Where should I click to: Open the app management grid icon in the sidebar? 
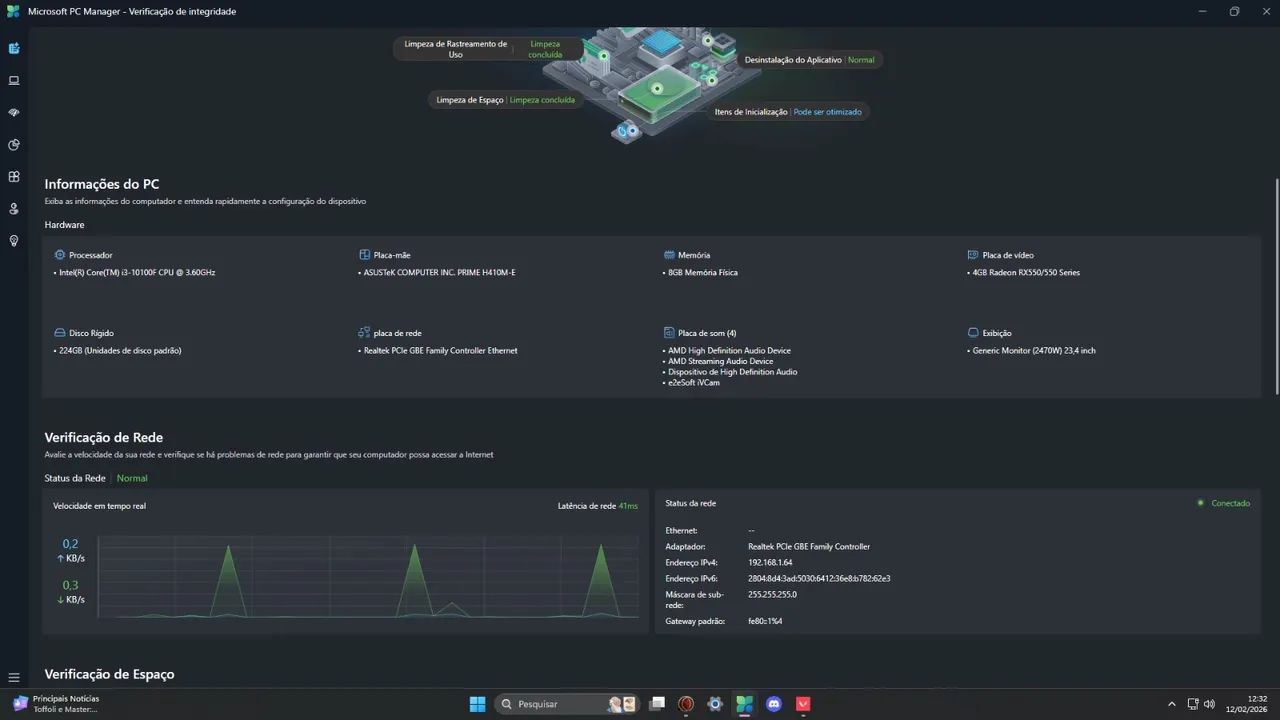pos(13,176)
